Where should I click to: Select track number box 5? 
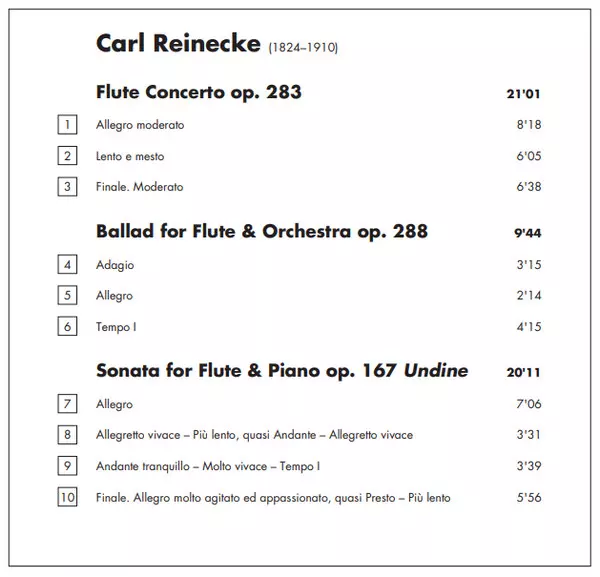pos(68,295)
